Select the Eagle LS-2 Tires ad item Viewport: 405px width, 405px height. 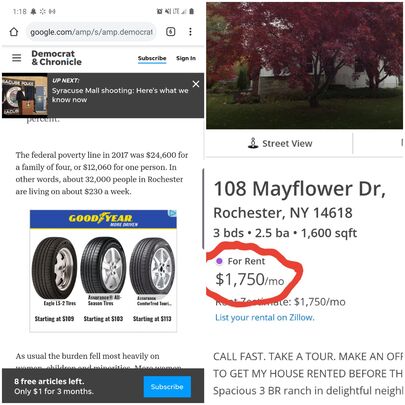[x=55, y=280]
